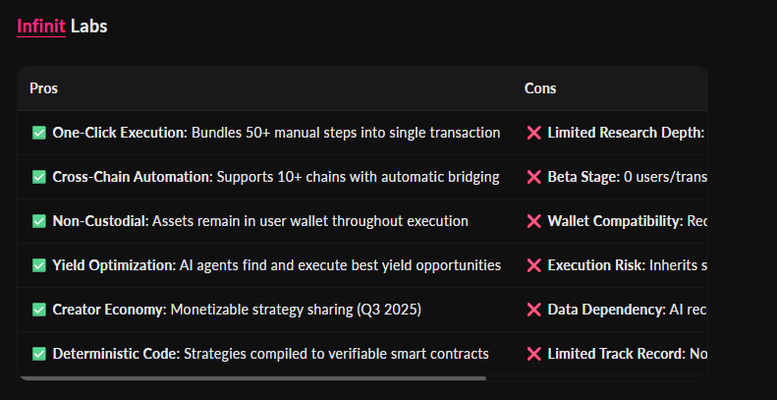Click the red X beside Data Dependency

[x=534, y=310]
